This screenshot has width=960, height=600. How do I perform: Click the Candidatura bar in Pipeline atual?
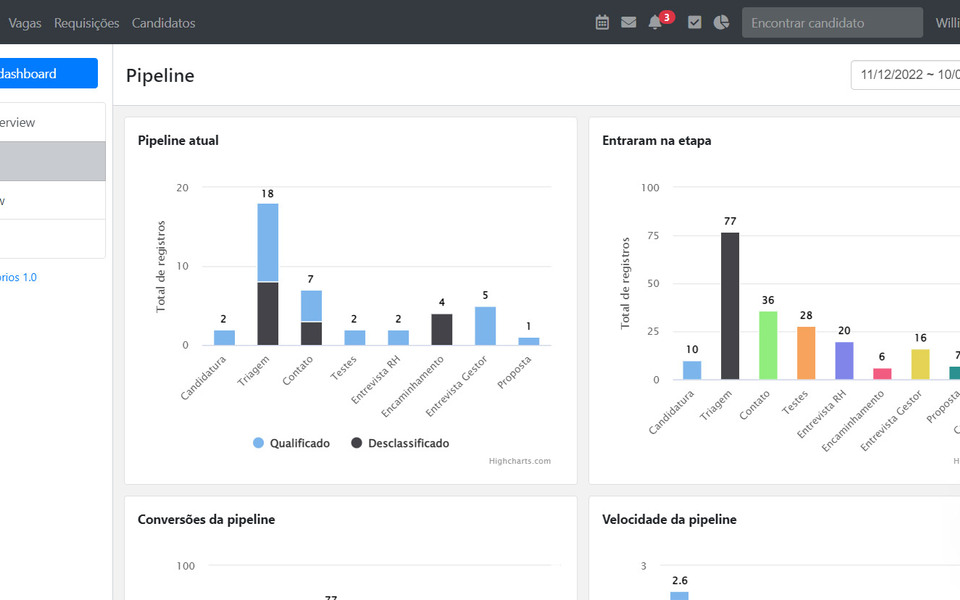point(224,337)
